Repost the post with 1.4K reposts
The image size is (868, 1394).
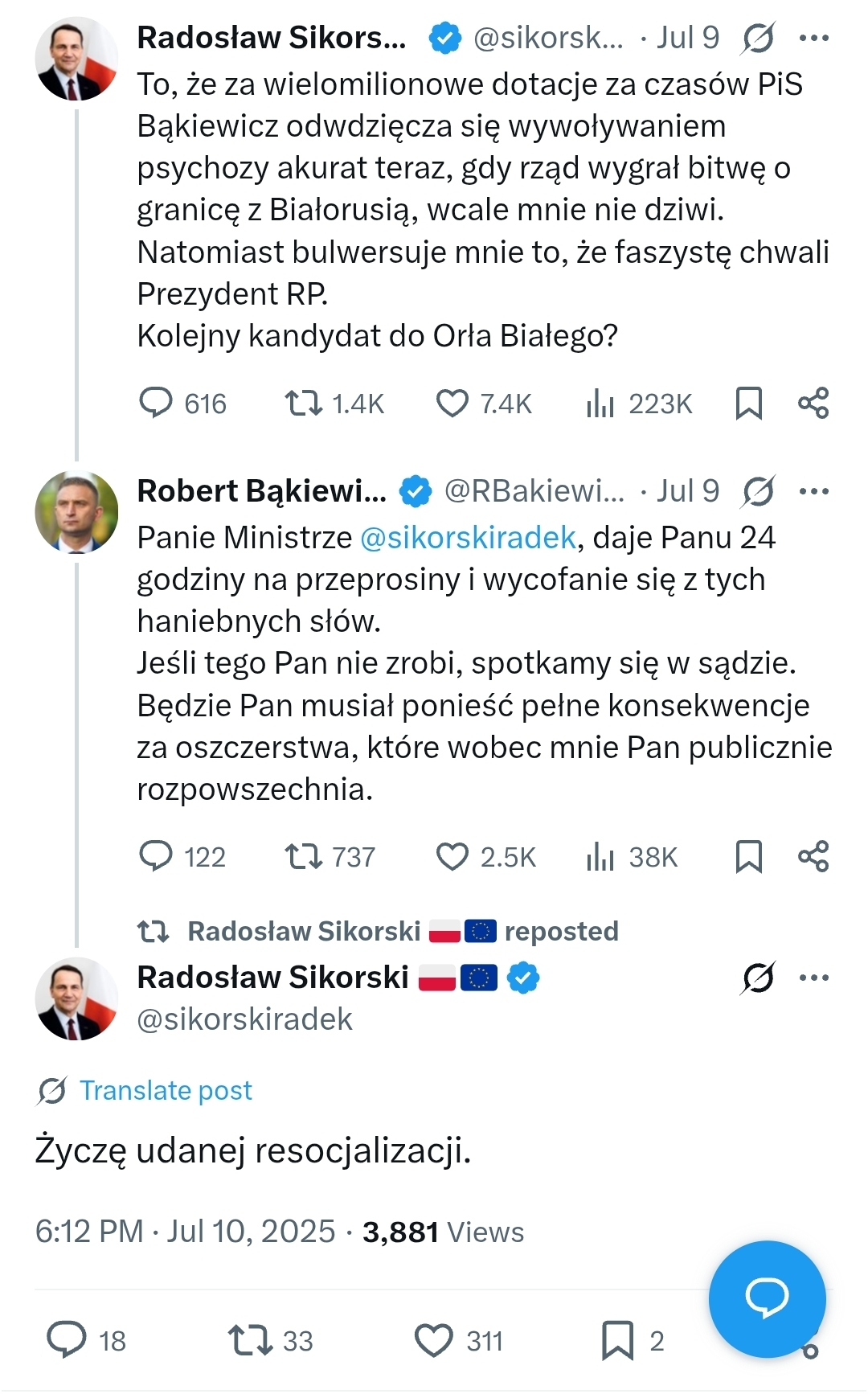(304, 403)
